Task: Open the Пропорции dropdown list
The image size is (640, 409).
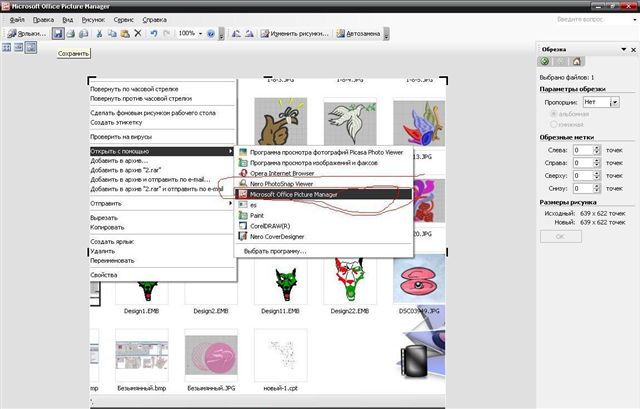Action: pyautogui.click(x=616, y=102)
